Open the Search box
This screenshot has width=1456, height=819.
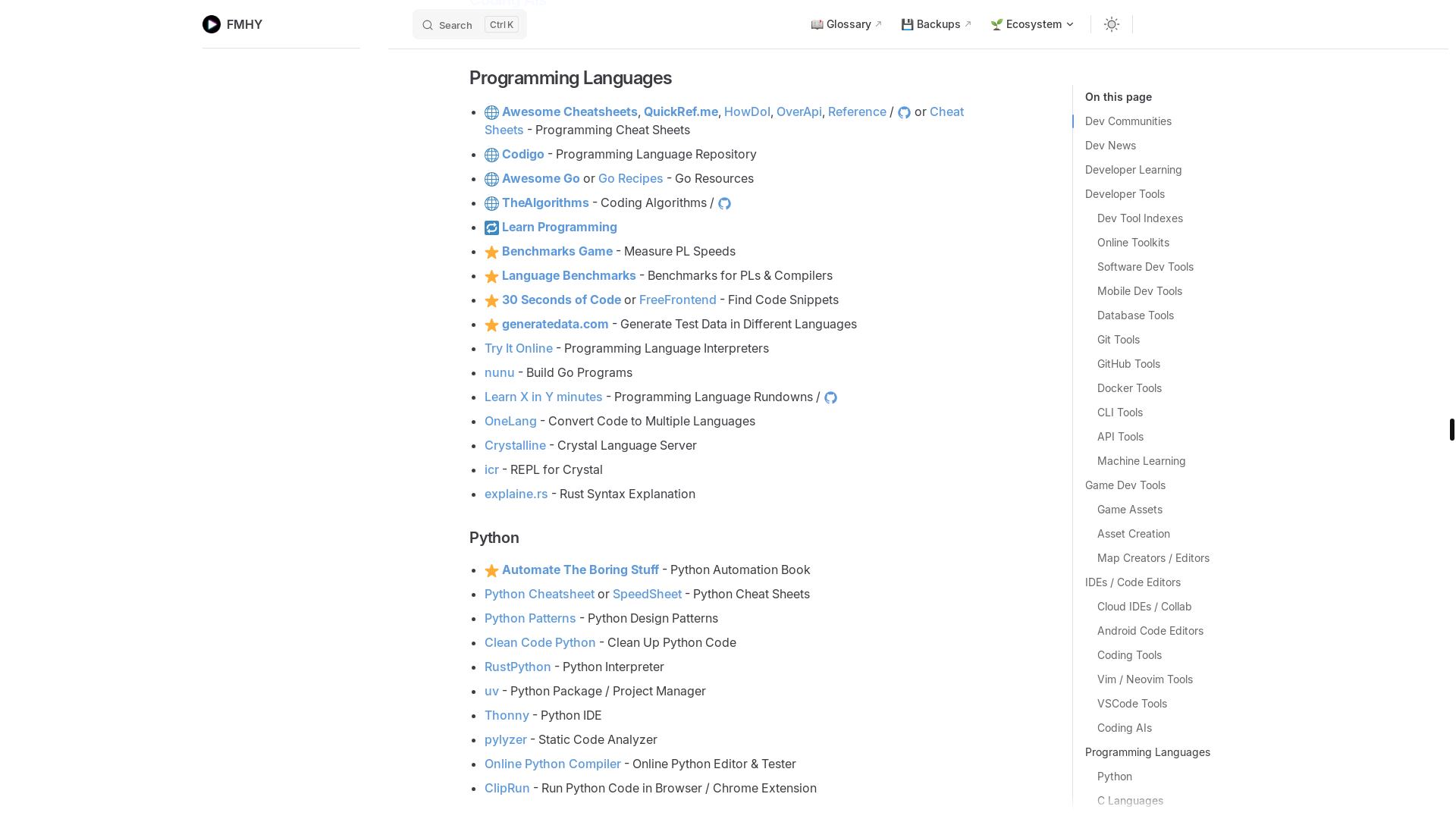[x=469, y=24]
